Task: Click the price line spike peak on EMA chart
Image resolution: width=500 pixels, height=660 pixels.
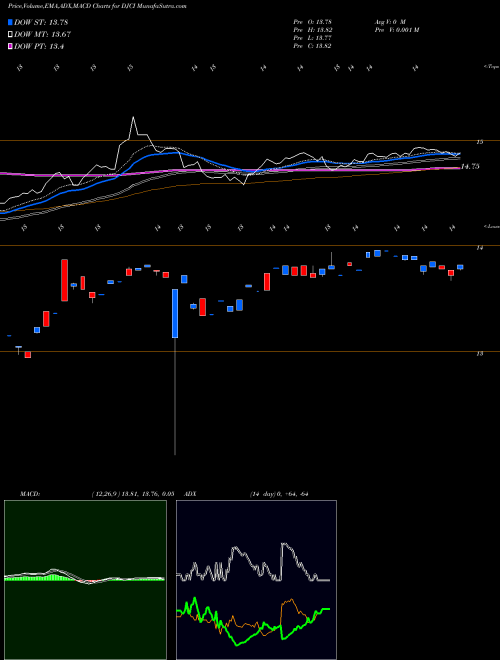Action: point(133,117)
